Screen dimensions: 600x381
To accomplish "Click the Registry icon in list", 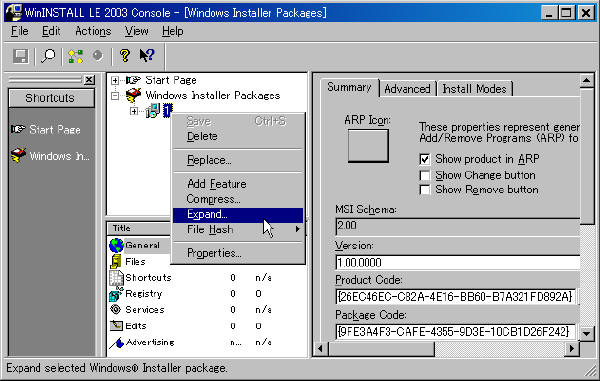I will (115, 294).
